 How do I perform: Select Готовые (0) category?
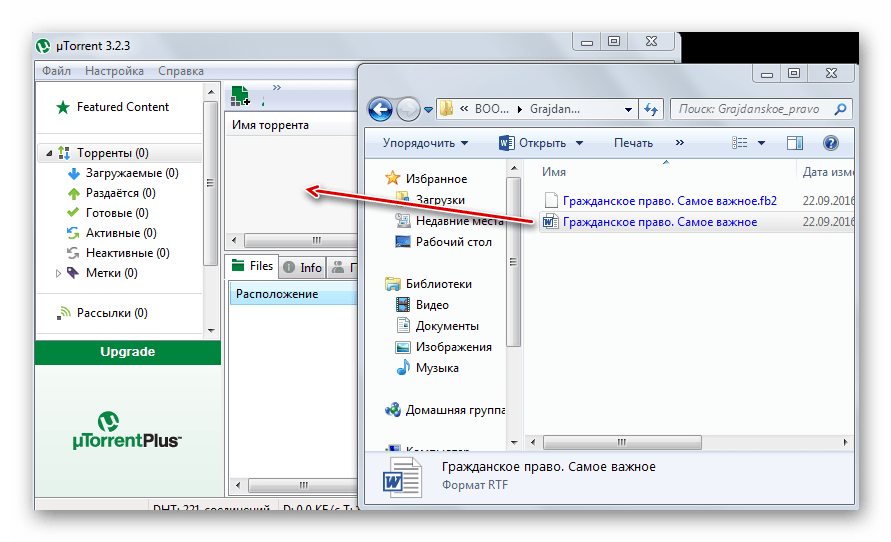pos(108,212)
